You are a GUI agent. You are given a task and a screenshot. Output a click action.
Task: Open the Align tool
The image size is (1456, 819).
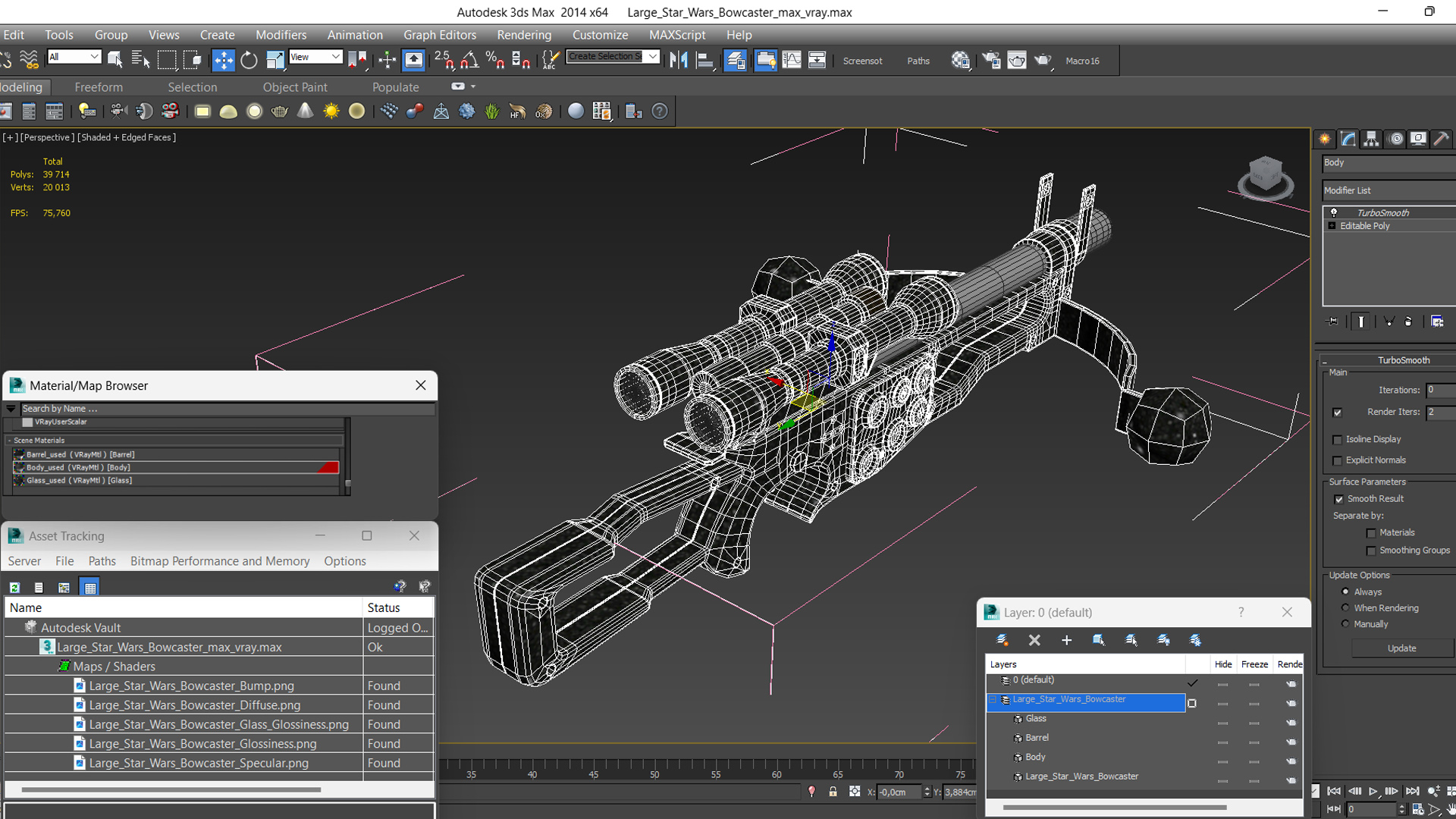(x=704, y=61)
